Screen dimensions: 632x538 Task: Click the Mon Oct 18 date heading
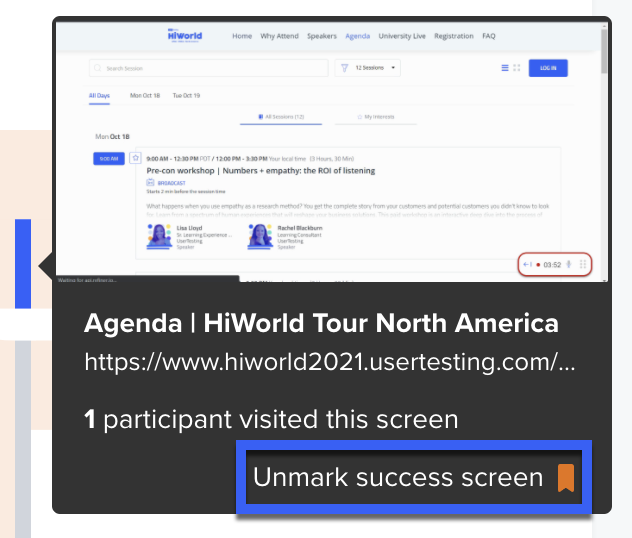click(112, 137)
